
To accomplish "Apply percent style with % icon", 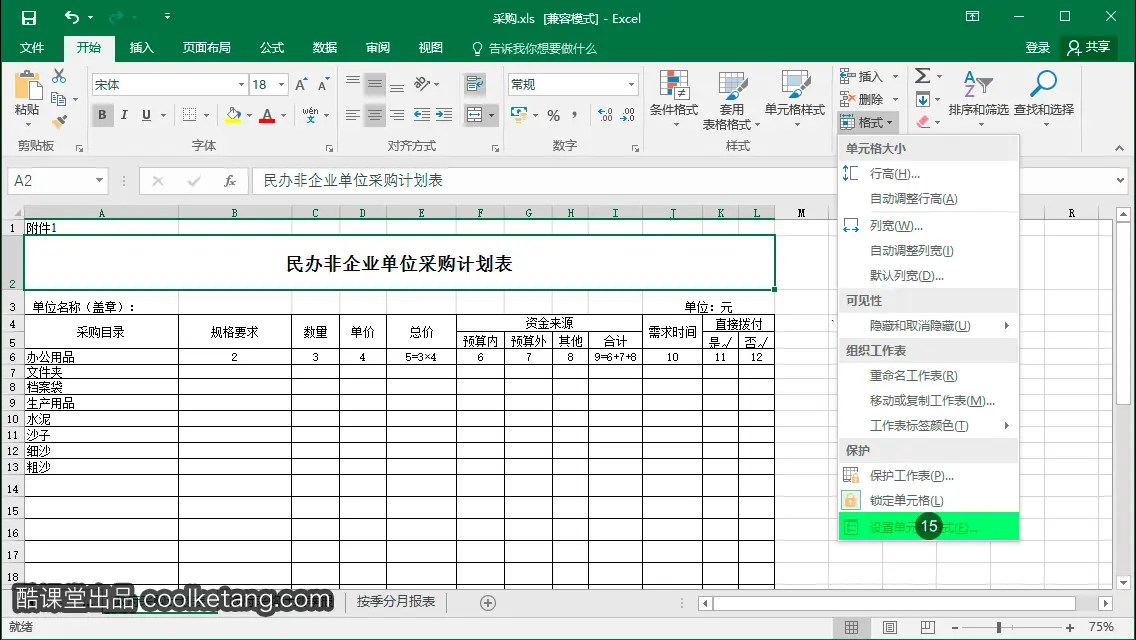I will (554, 115).
